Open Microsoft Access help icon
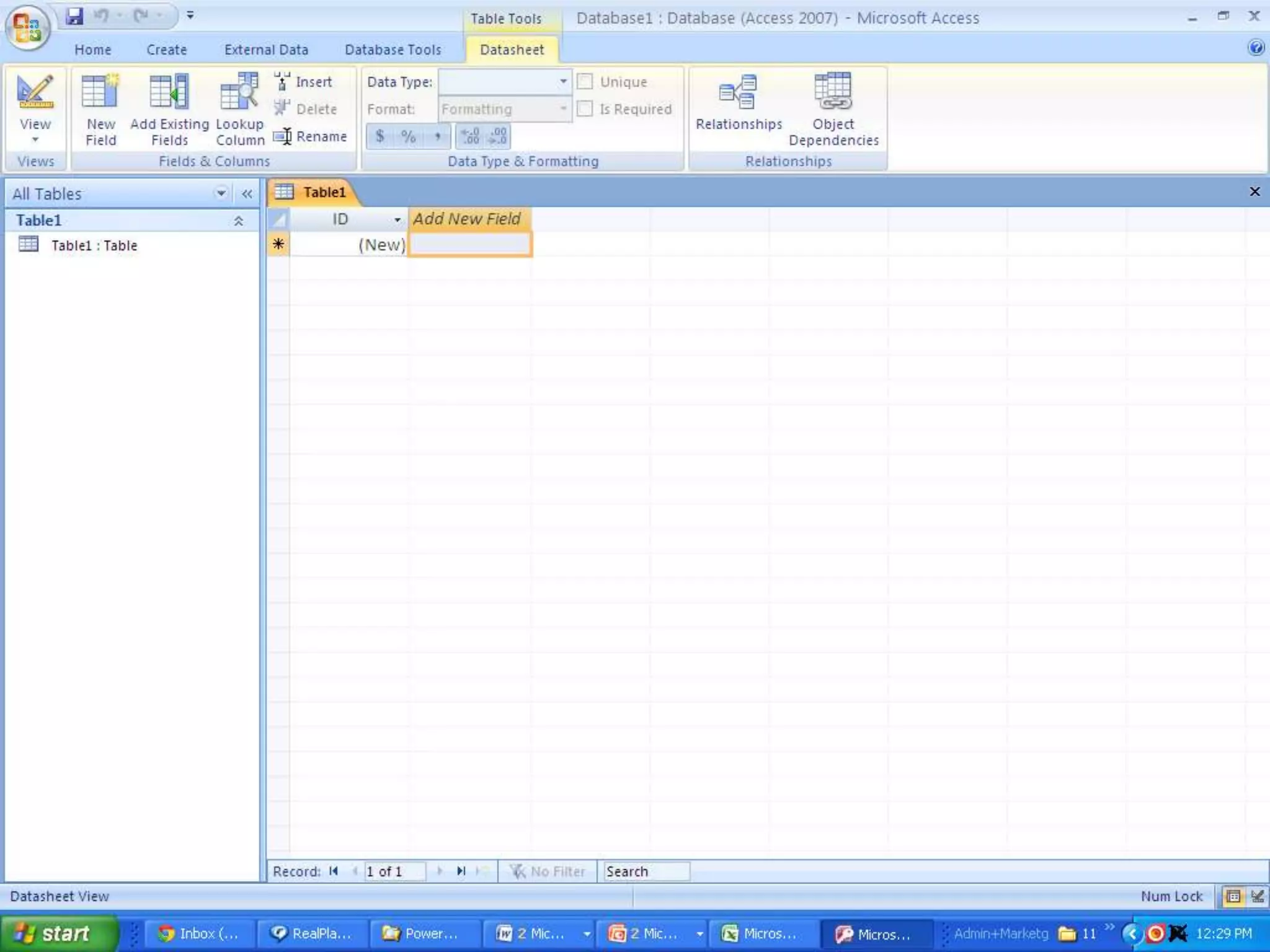 click(x=1256, y=48)
